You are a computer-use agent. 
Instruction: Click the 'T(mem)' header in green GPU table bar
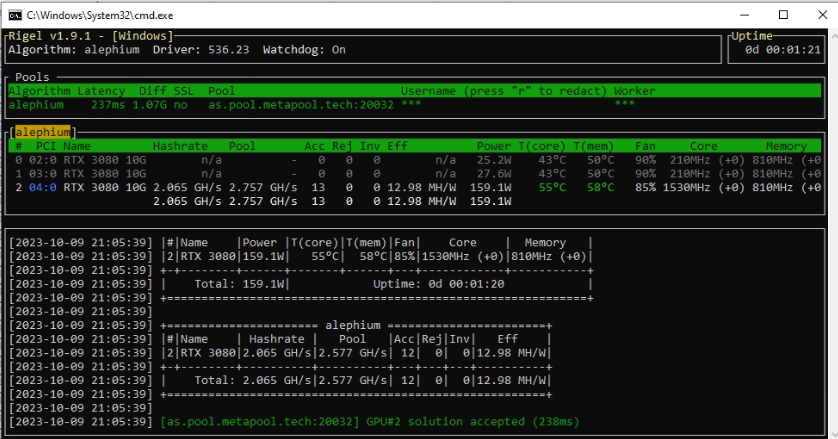[x=593, y=146]
